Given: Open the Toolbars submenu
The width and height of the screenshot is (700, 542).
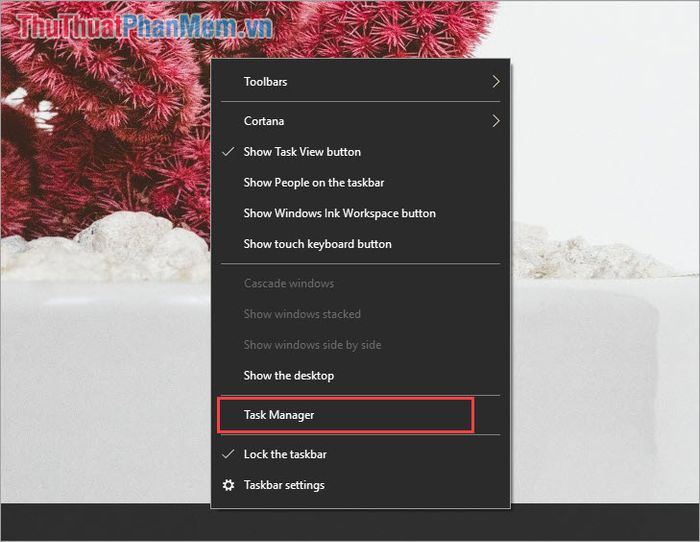Looking at the screenshot, I should click(x=360, y=82).
